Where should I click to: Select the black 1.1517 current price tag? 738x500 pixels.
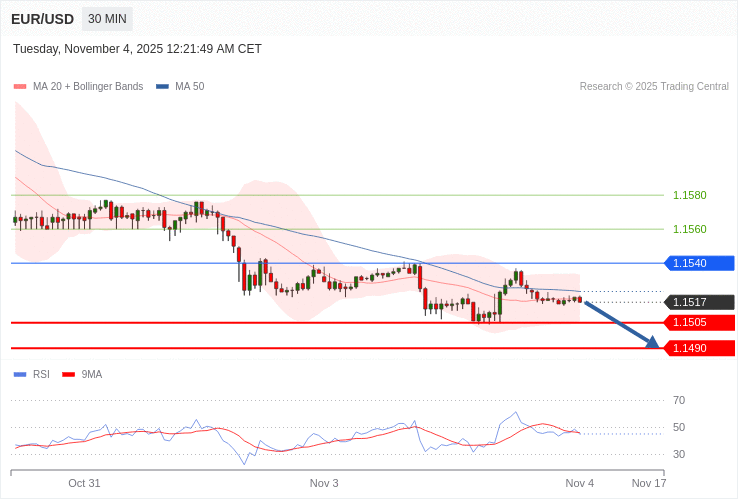pos(700,302)
